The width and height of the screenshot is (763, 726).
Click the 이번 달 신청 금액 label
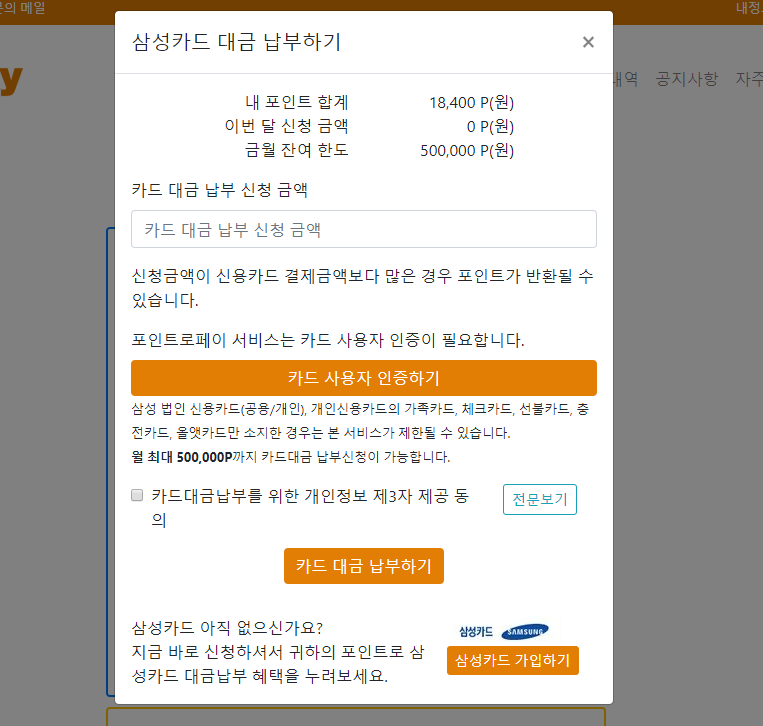pyautogui.click(x=287, y=127)
